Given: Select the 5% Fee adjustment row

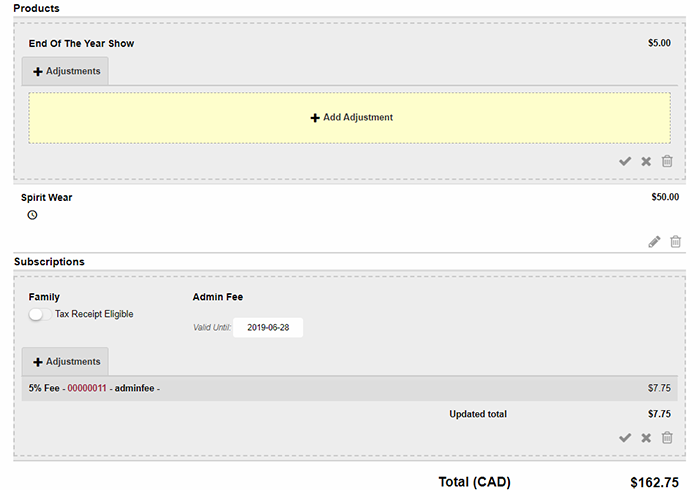Looking at the screenshot, I should click(x=350, y=388).
